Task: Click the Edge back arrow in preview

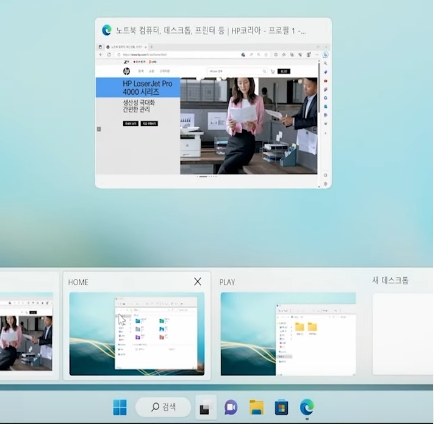Action: coord(101,54)
